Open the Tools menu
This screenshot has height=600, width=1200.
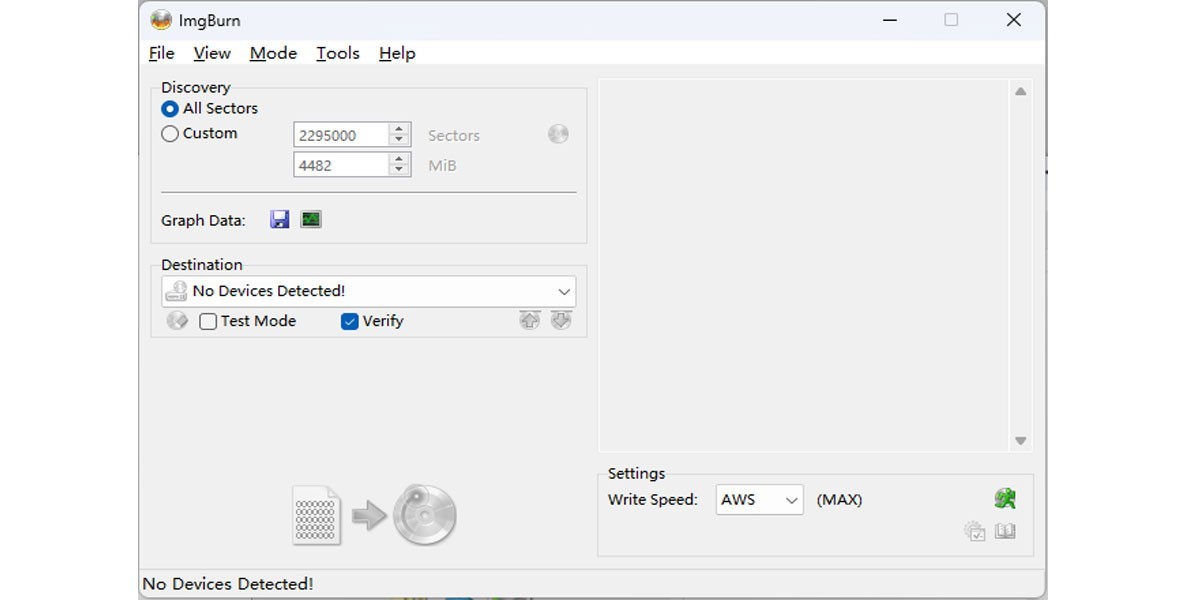(338, 54)
